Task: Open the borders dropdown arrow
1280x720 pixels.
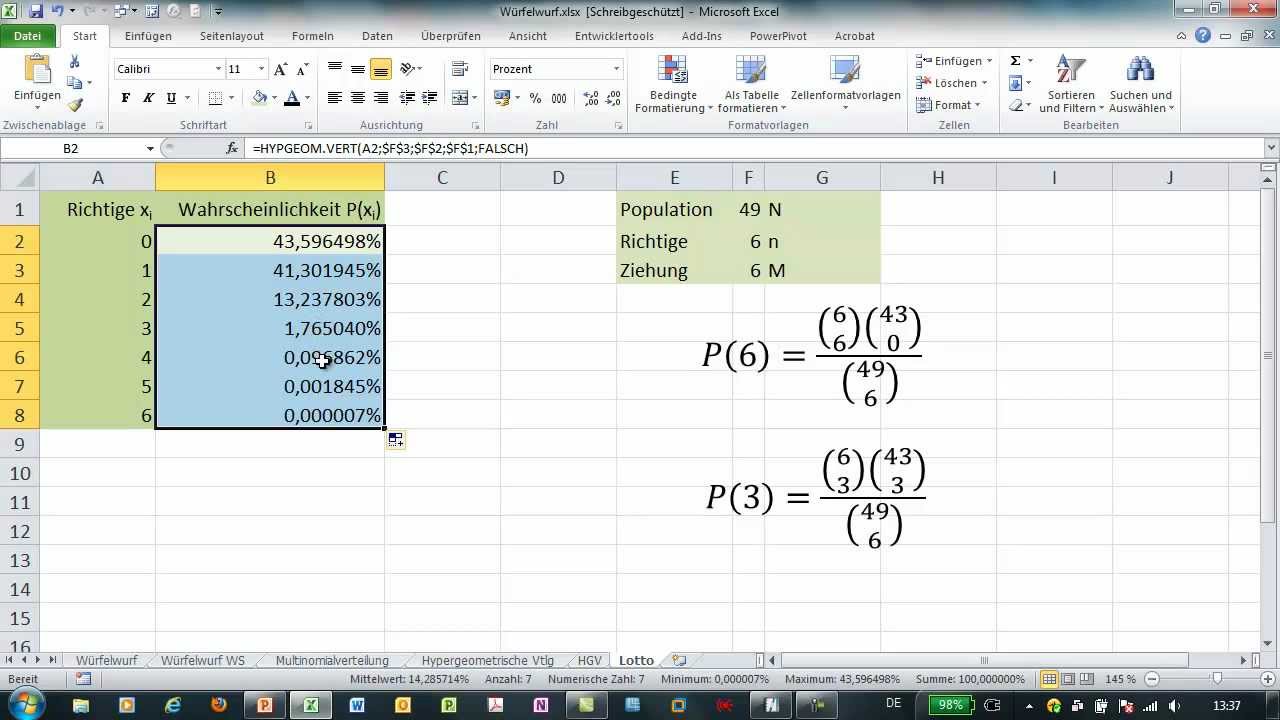Action: 231,98
